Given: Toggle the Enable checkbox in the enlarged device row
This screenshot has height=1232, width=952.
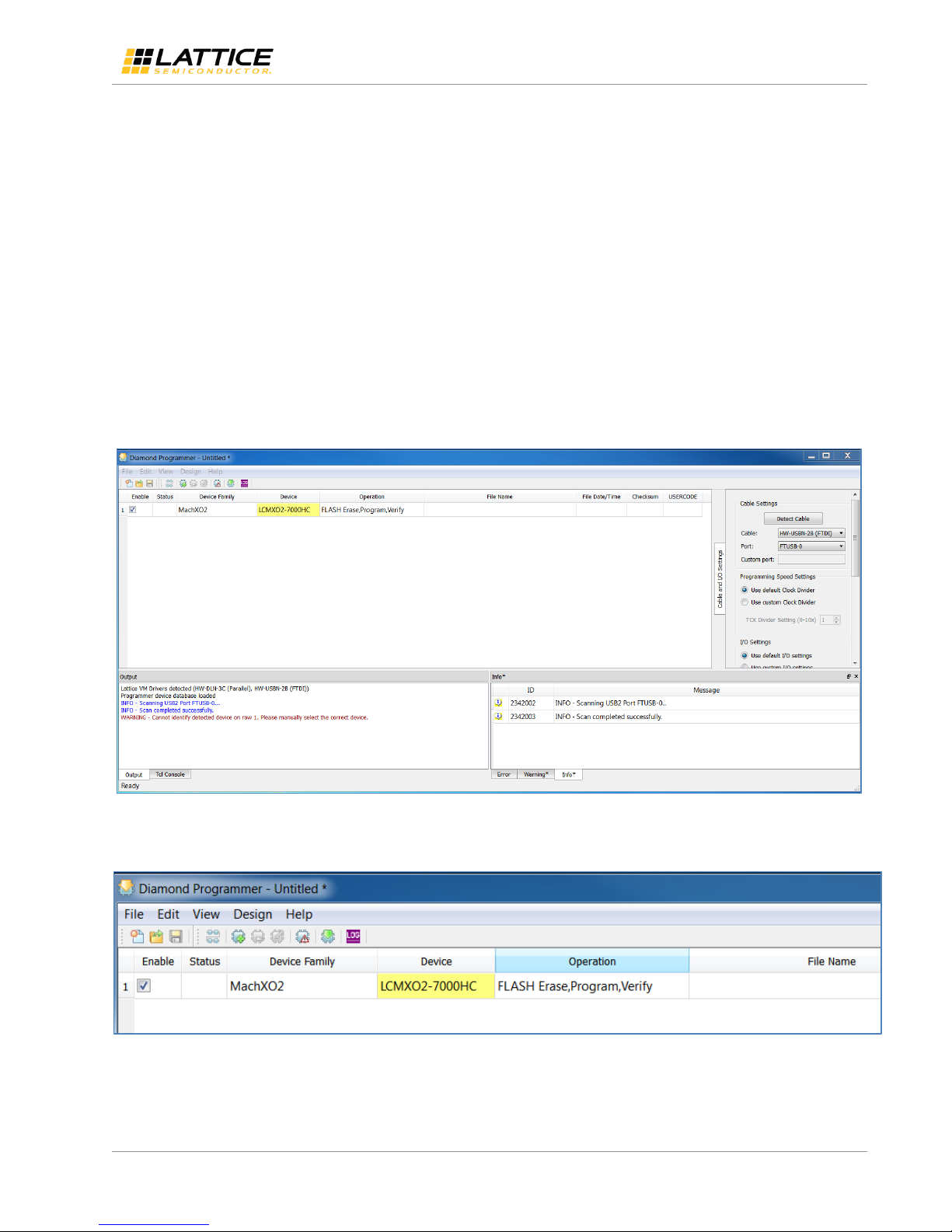Looking at the screenshot, I should 144,986.
